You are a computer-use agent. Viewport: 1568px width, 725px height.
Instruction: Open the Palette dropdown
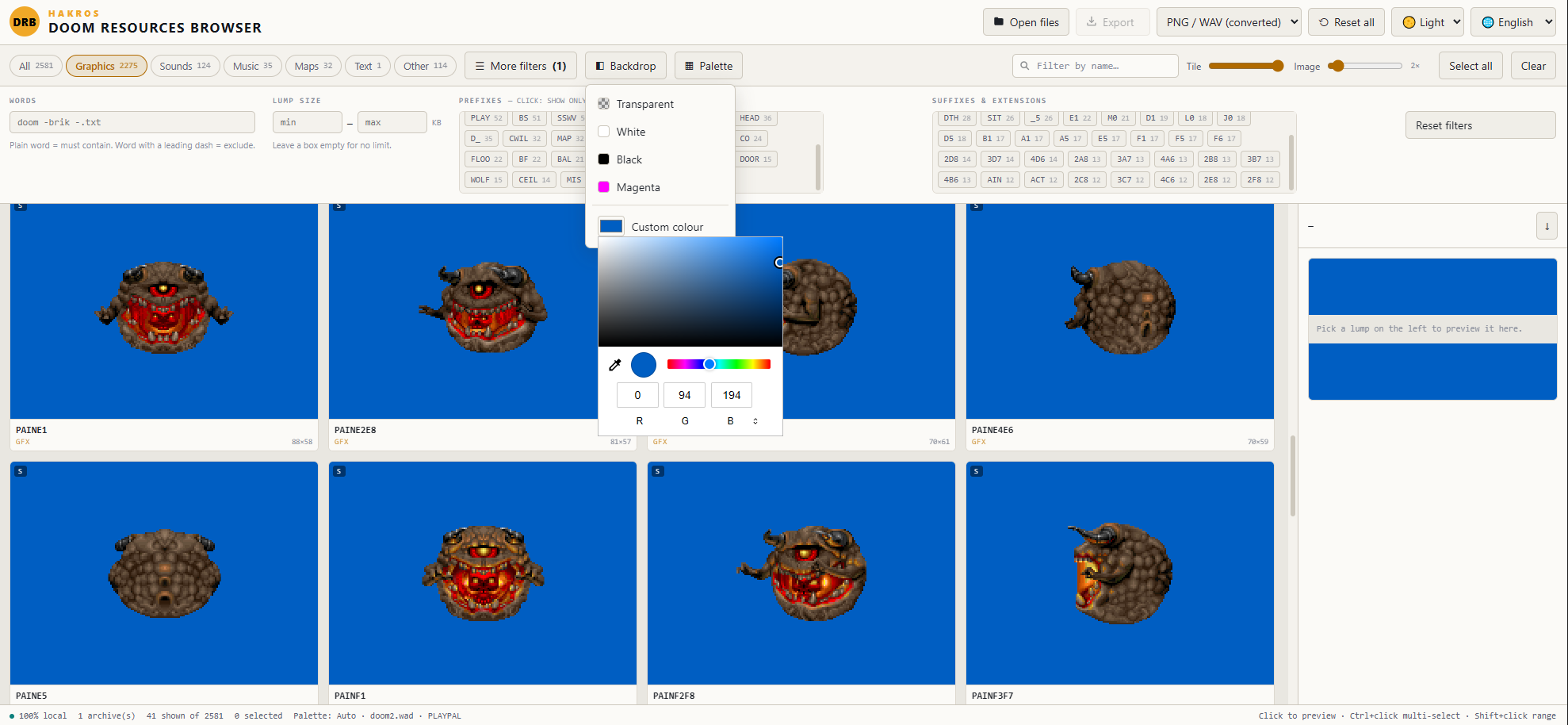[709, 66]
